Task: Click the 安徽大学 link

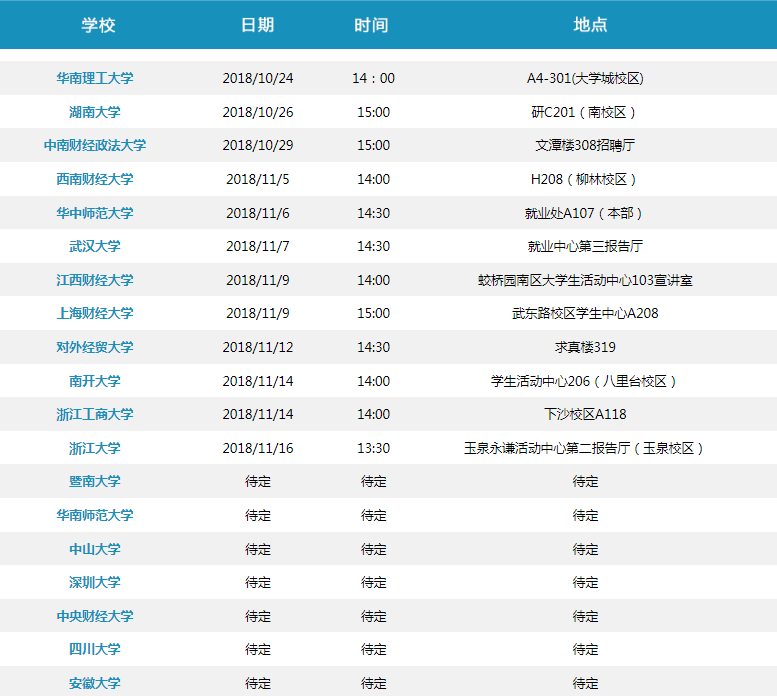Action: (95, 684)
